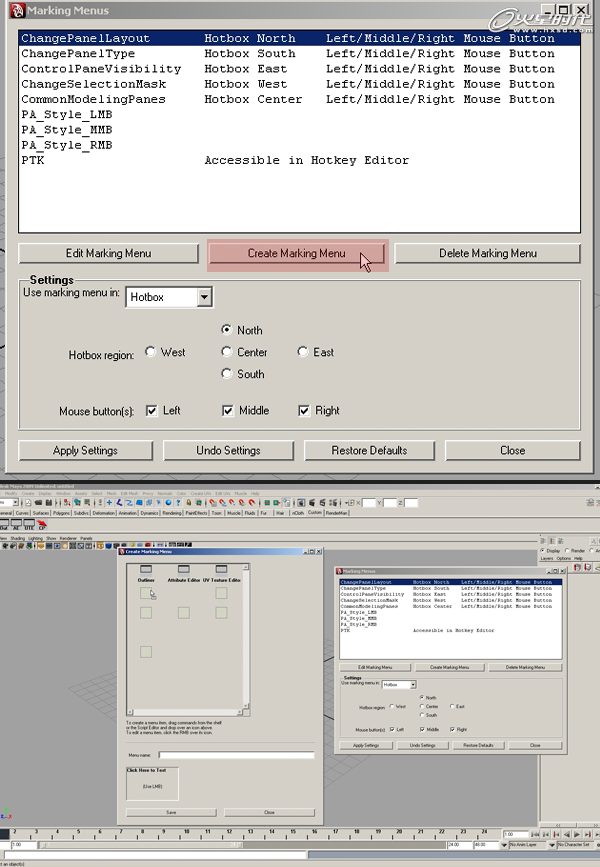600x867 pixels.
Task: Click the highlighted Create Marking Menu button
Action: (x=297, y=253)
